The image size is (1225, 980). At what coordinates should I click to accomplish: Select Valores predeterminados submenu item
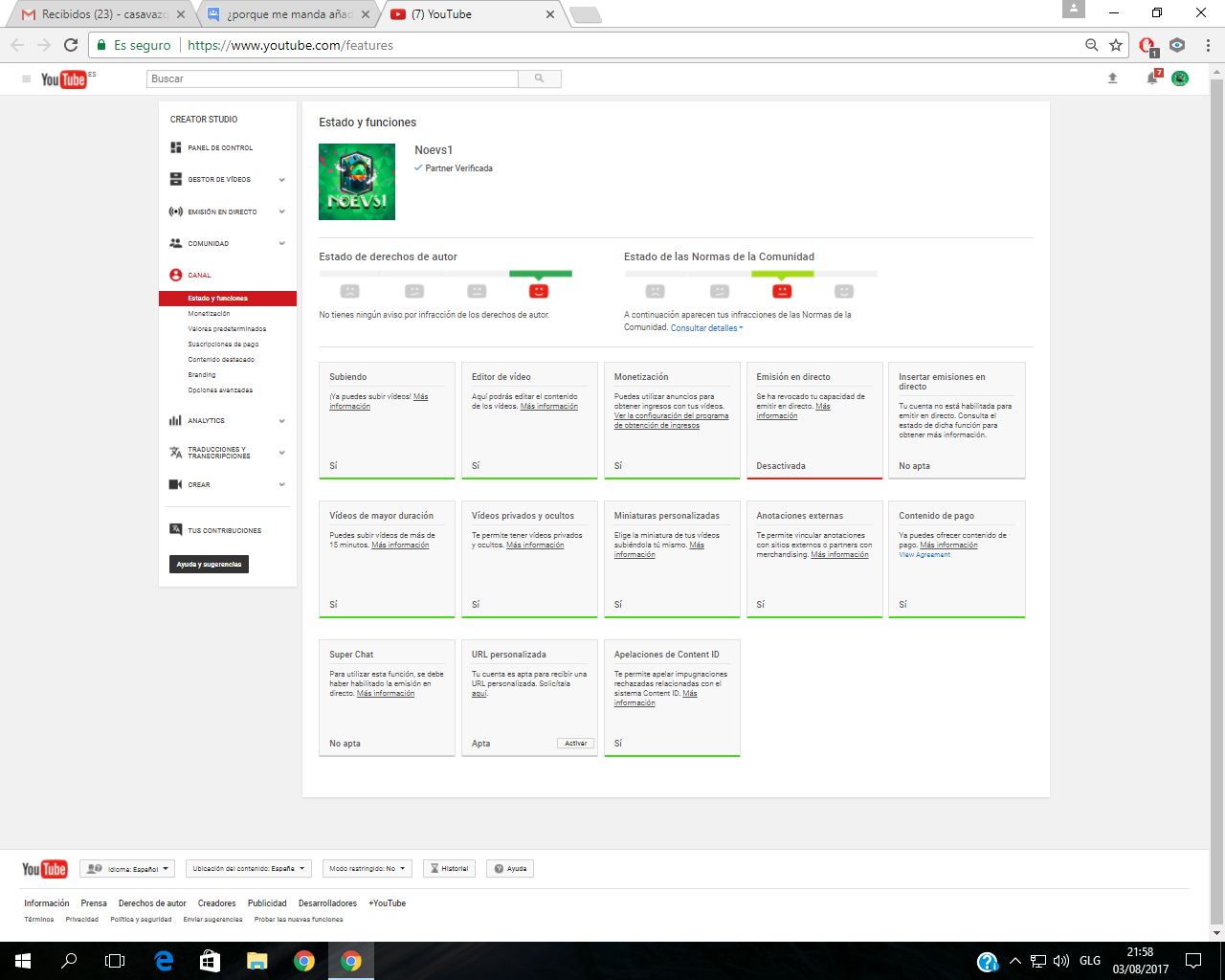tap(227, 328)
